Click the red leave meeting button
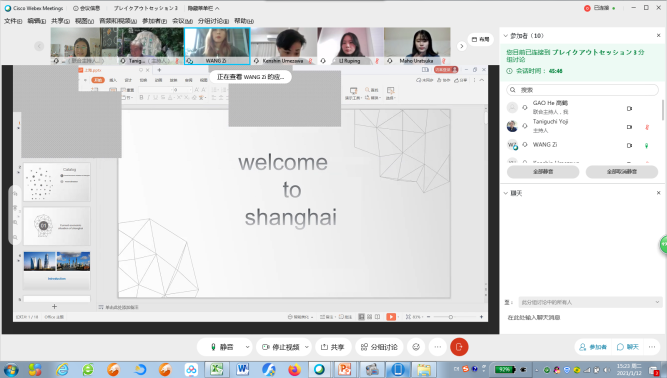667x378 pixels. coord(459,347)
